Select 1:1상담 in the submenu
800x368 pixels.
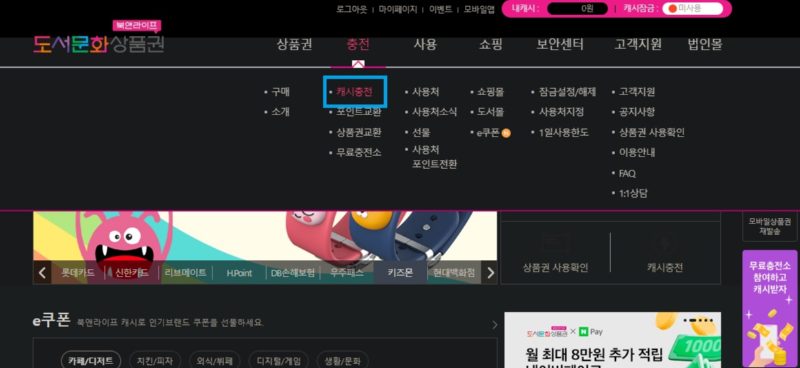click(x=633, y=193)
